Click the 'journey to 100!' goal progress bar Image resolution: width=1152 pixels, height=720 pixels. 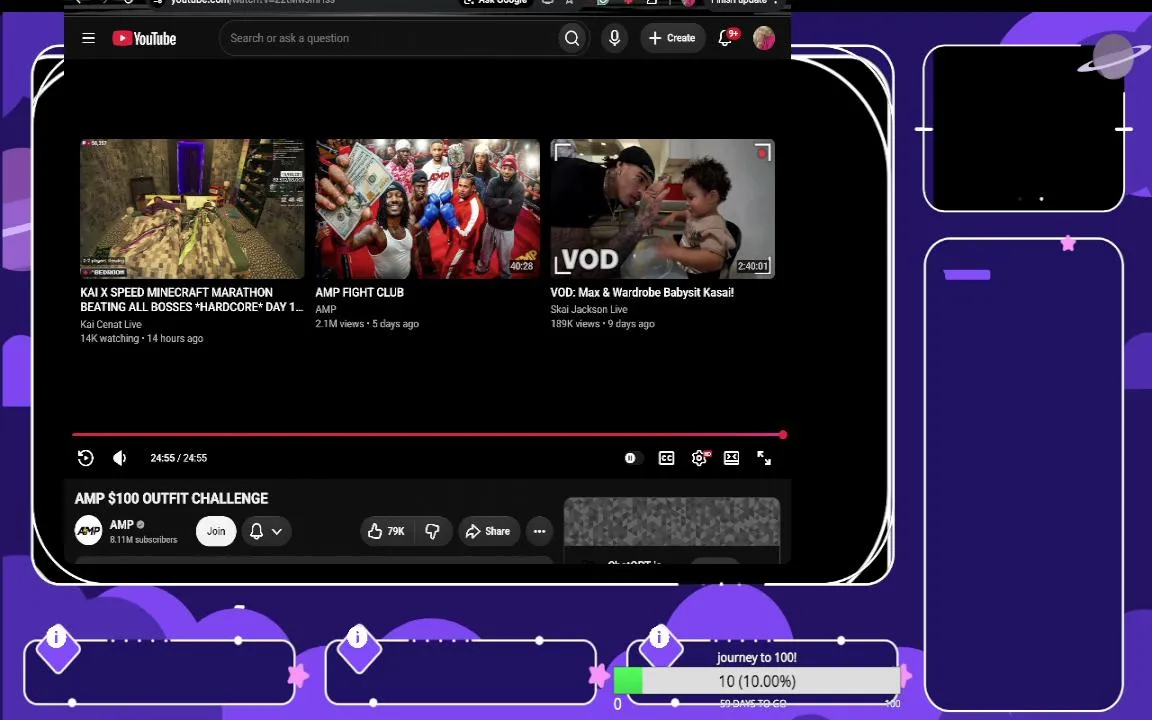[x=757, y=681]
